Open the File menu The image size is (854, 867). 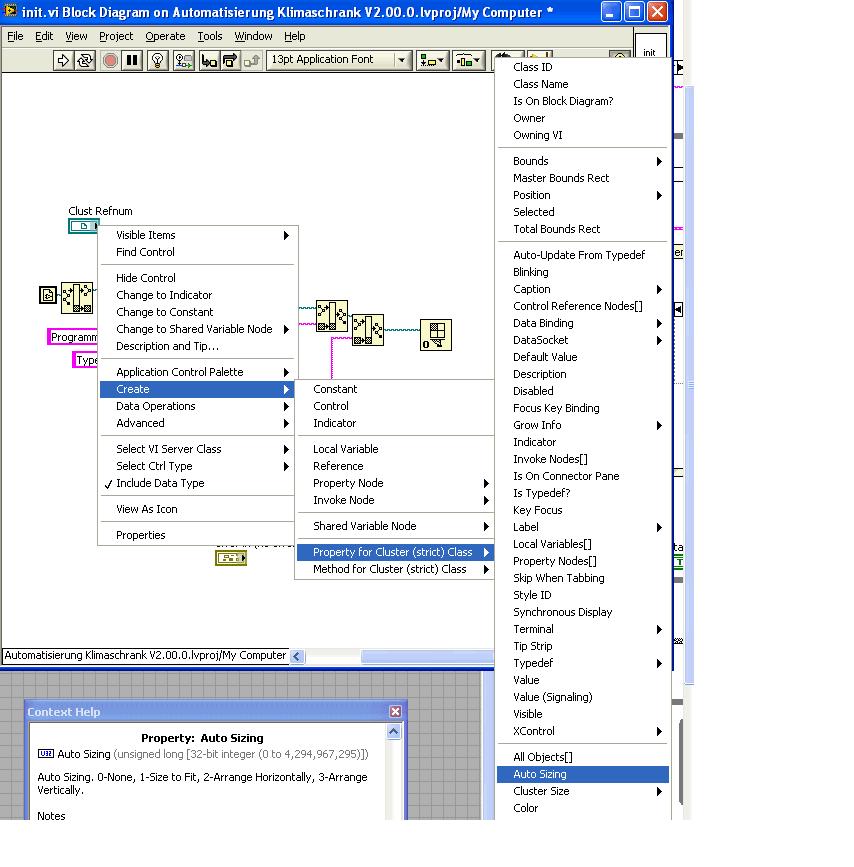click(x=15, y=36)
